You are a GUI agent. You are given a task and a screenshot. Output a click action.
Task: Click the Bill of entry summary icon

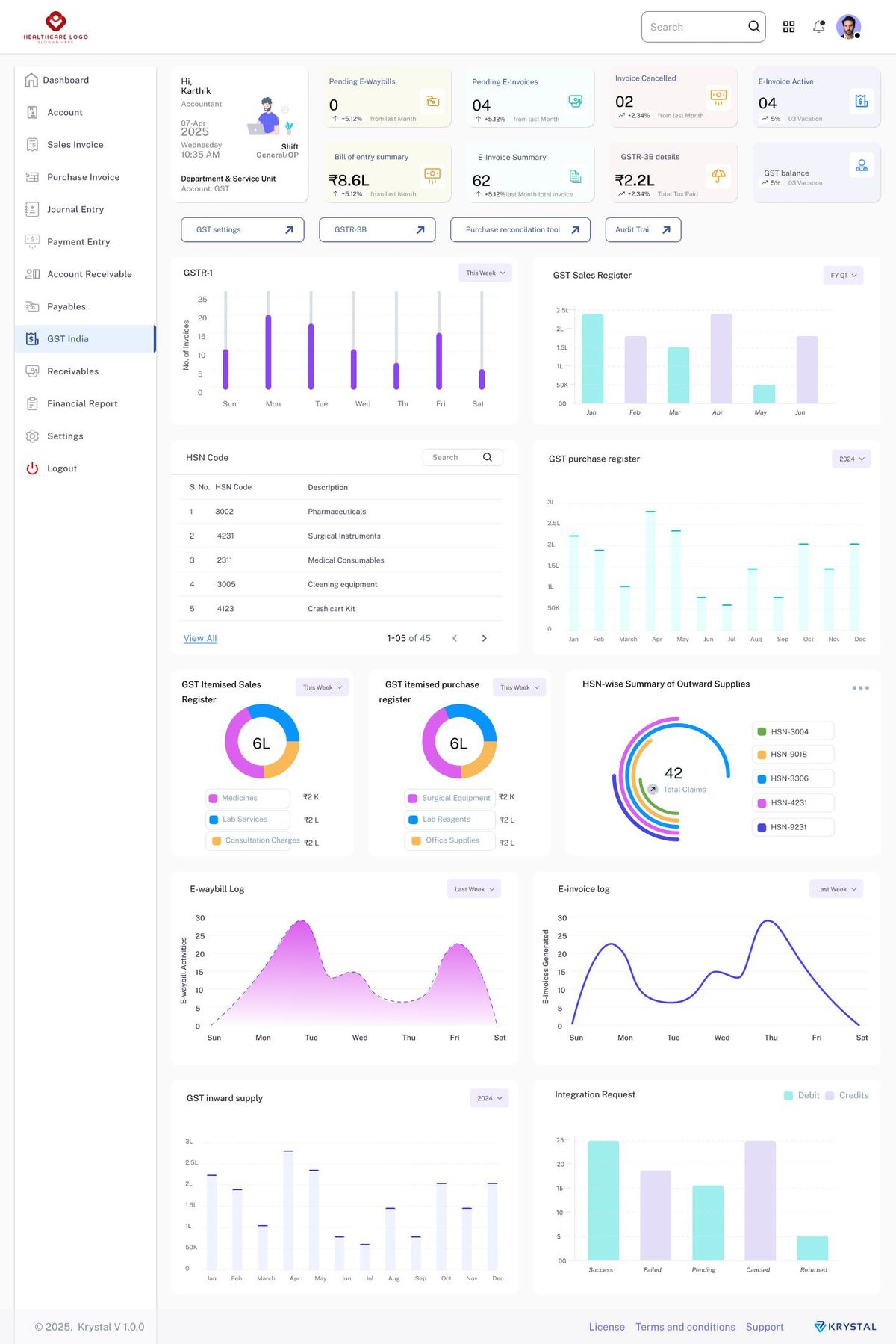coord(432,176)
